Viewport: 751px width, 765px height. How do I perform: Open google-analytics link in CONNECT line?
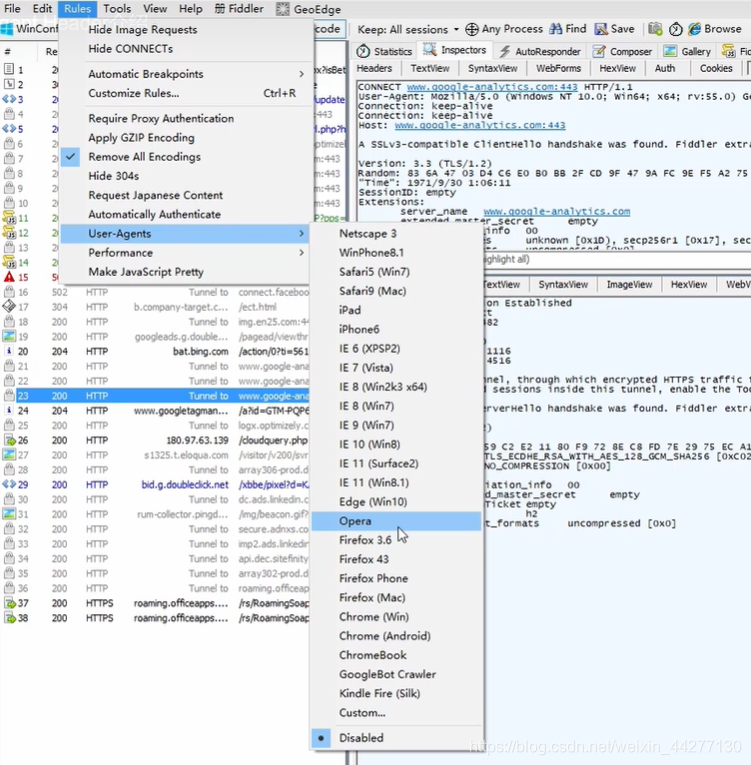(x=492, y=87)
